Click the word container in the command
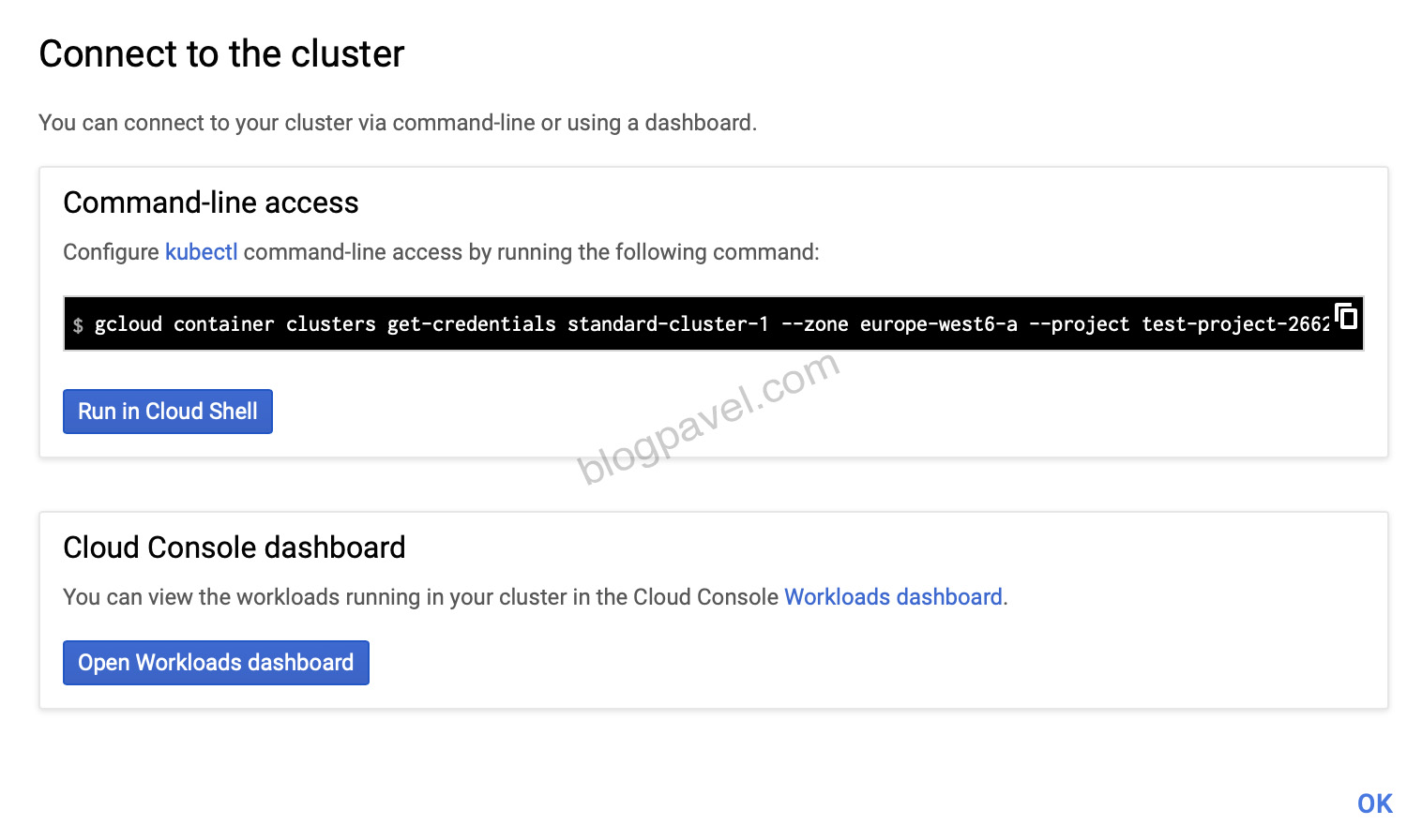The width and height of the screenshot is (1422, 840). [223, 324]
